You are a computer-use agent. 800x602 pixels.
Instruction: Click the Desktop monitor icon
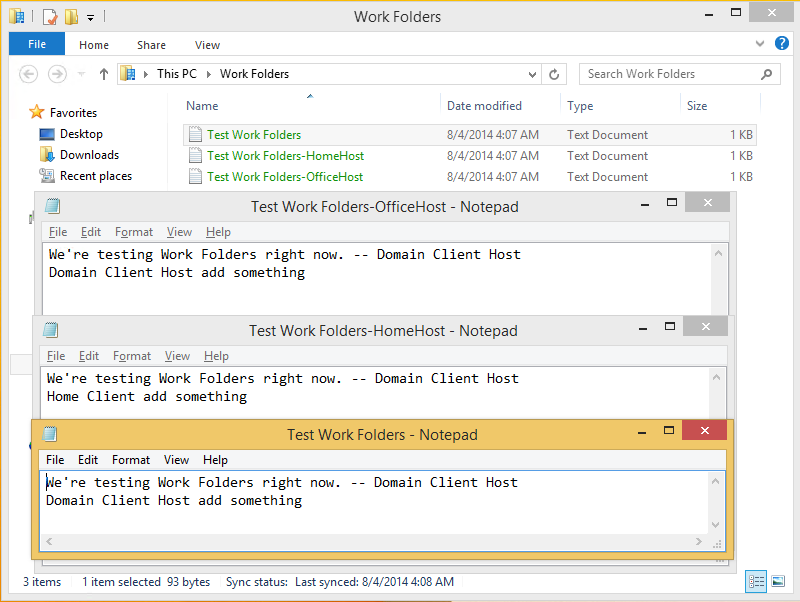coord(47,134)
